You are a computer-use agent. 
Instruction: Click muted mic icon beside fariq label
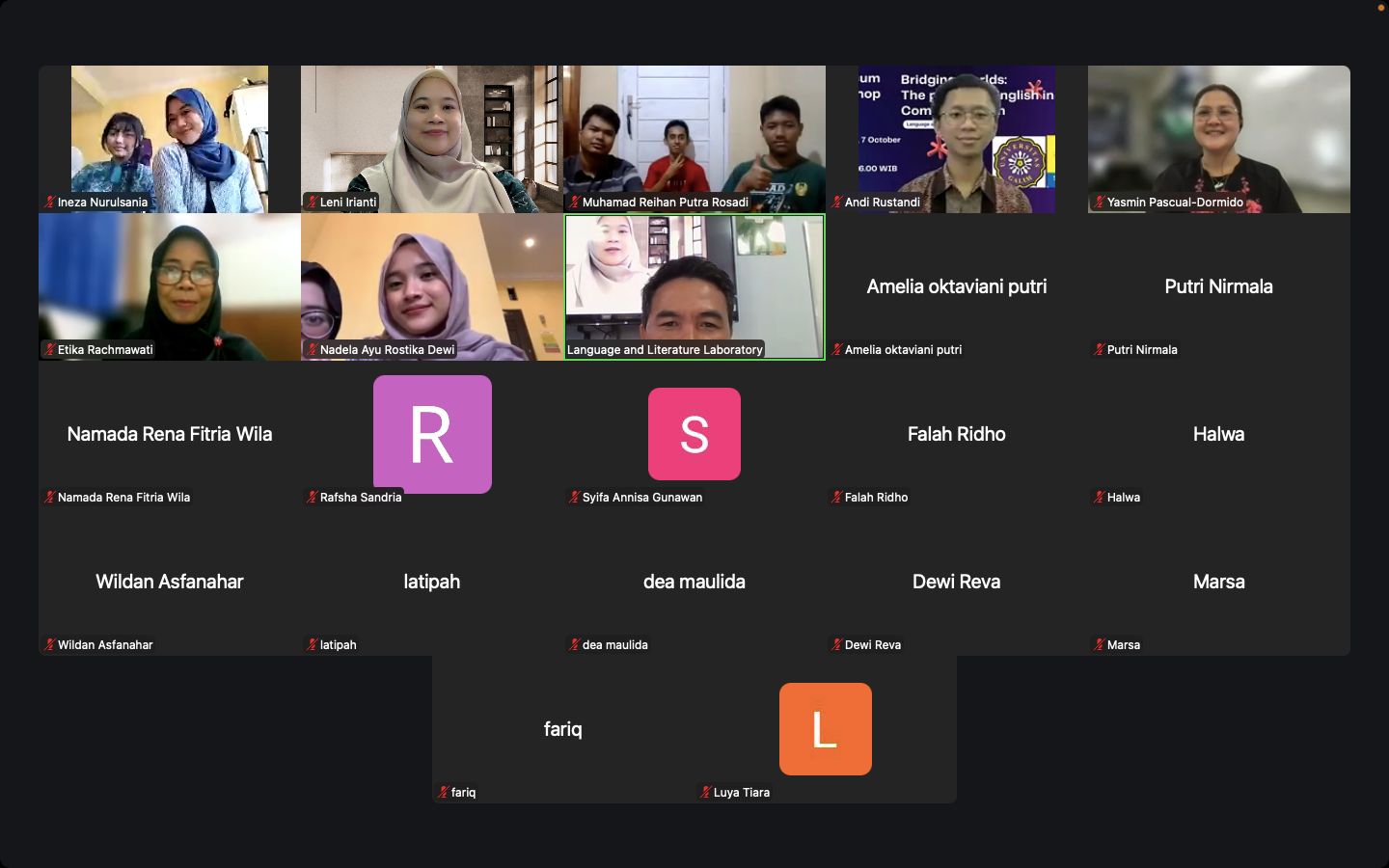(x=443, y=793)
